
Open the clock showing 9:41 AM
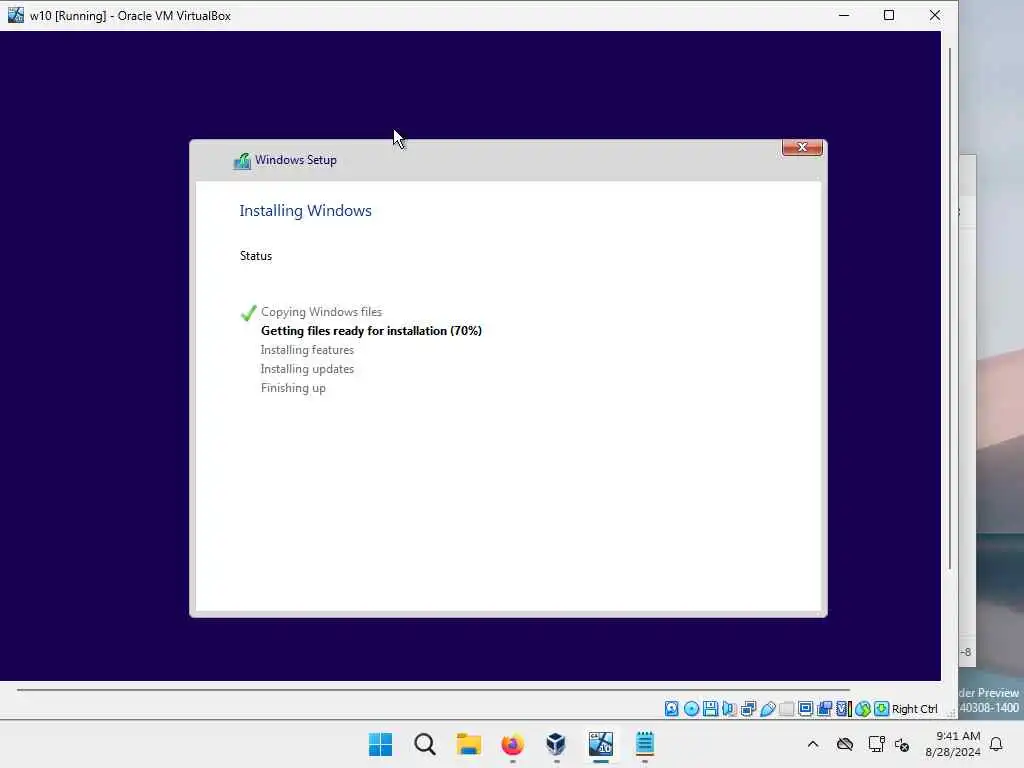953,744
